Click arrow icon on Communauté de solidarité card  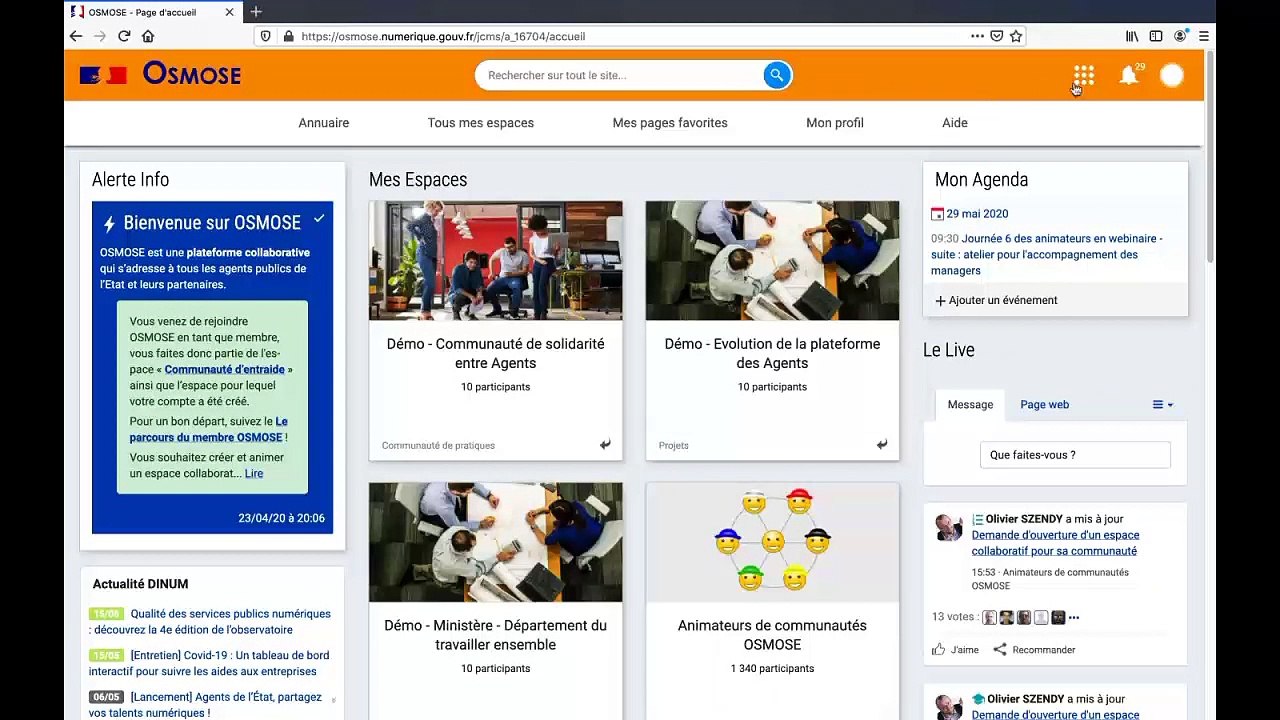coord(605,445)
